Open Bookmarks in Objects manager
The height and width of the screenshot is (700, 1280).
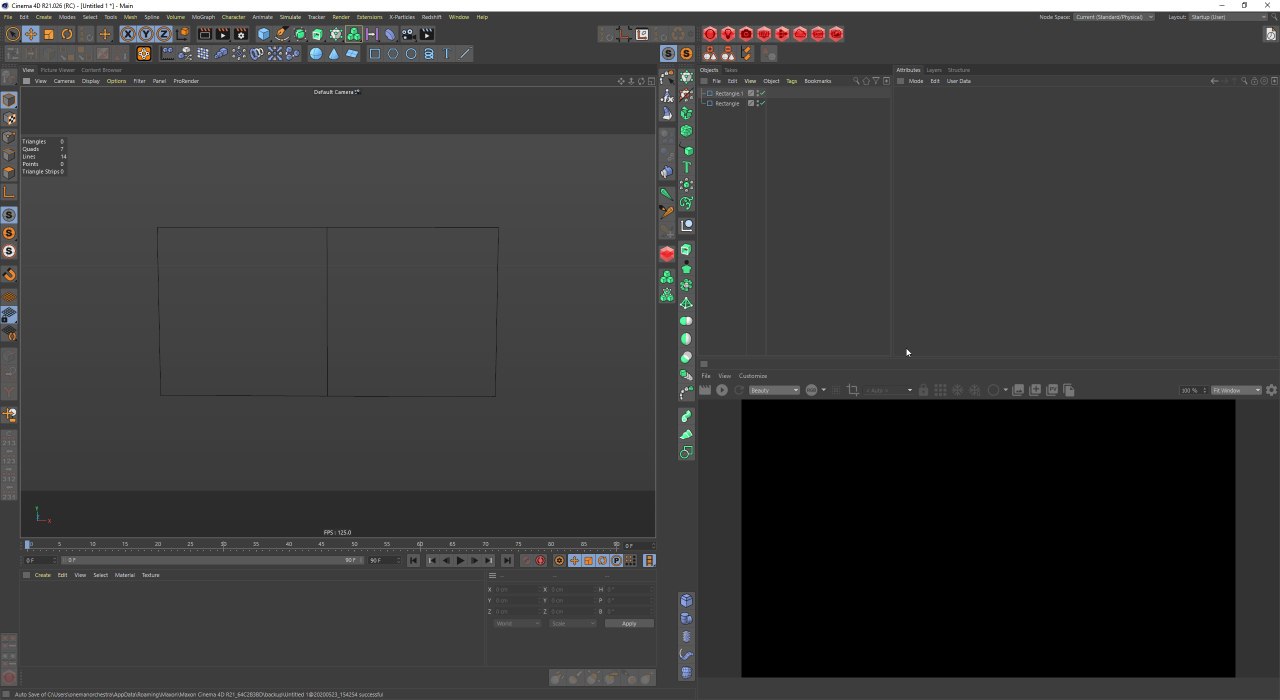point(817,81)
